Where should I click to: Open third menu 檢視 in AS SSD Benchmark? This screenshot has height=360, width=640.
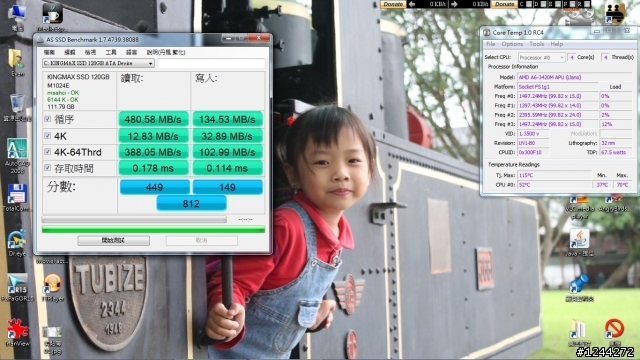click(x=90, y=52)
